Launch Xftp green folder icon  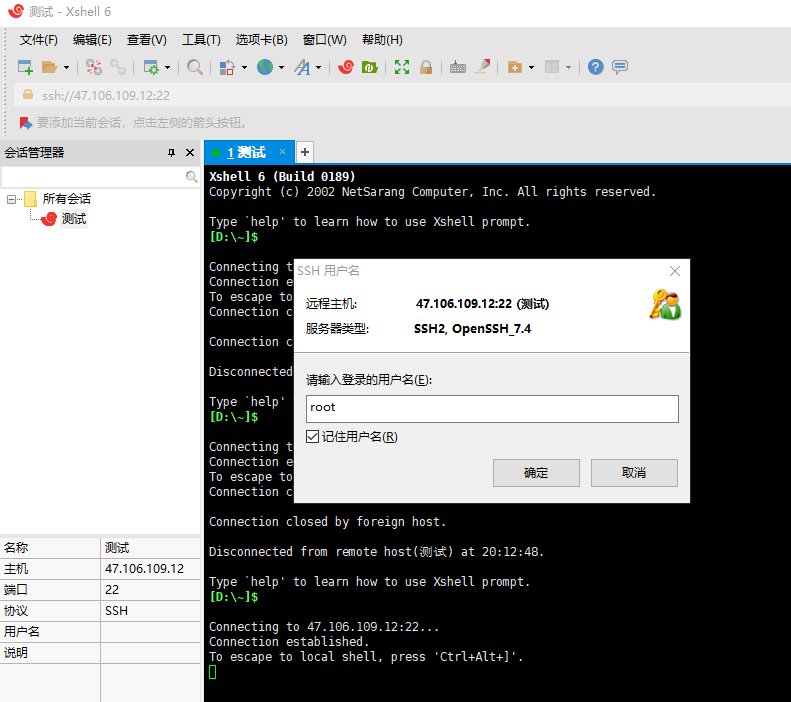(x=370, y=67)
